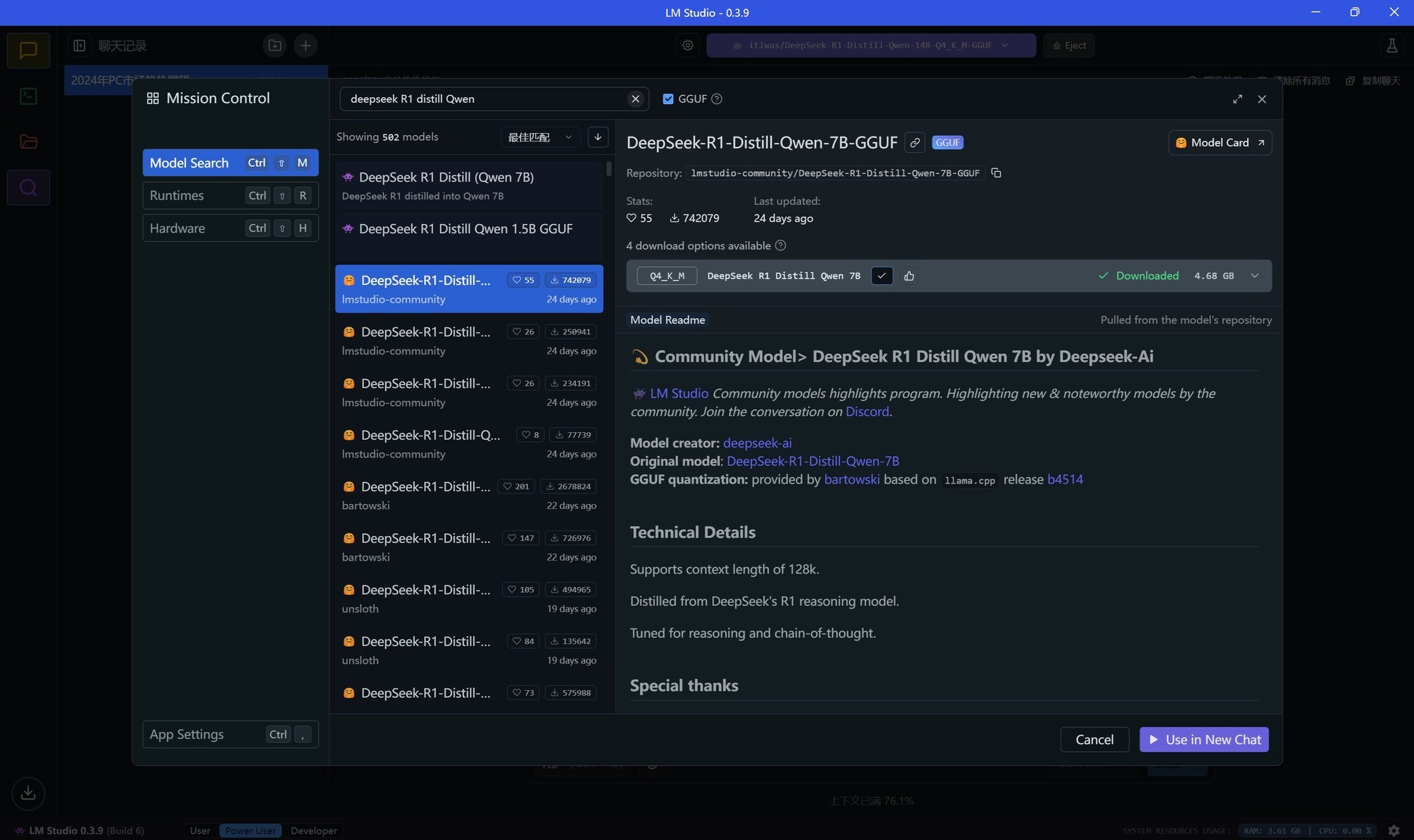Toggle the GGUF checkbox
This screenshot has width=1414, height=840.
click(668, 99)
